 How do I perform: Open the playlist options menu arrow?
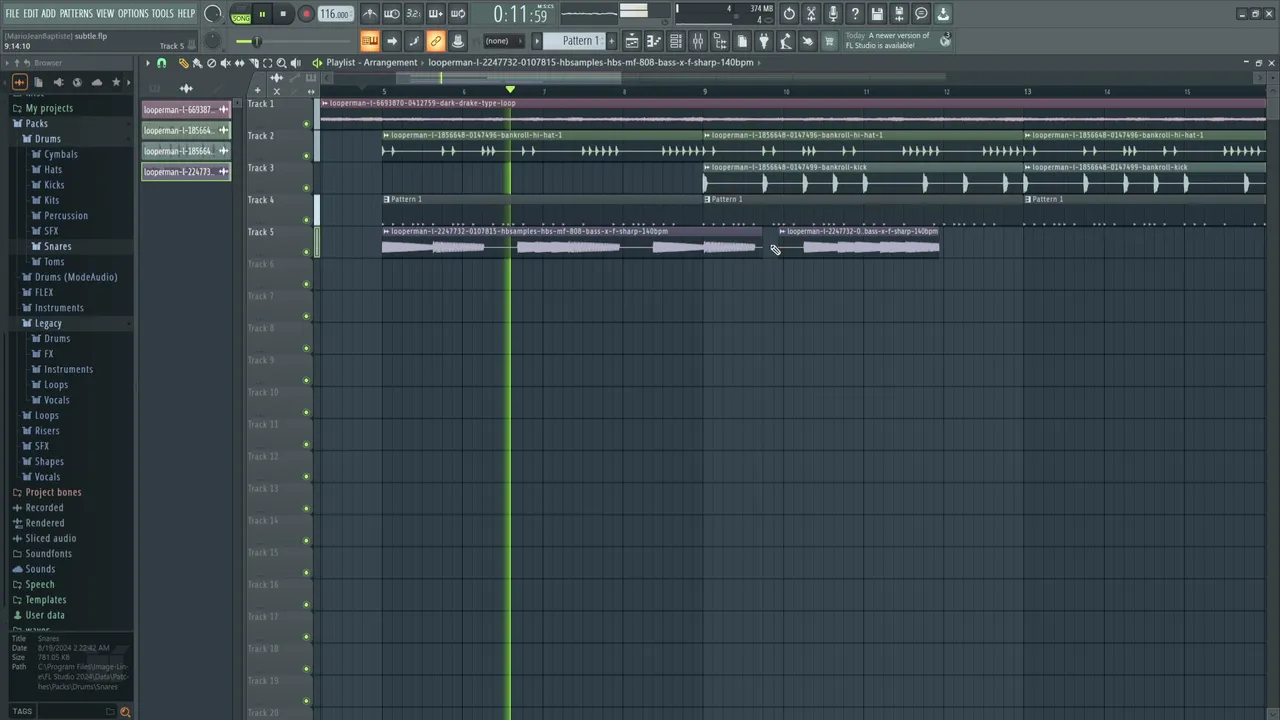(147, 63)
